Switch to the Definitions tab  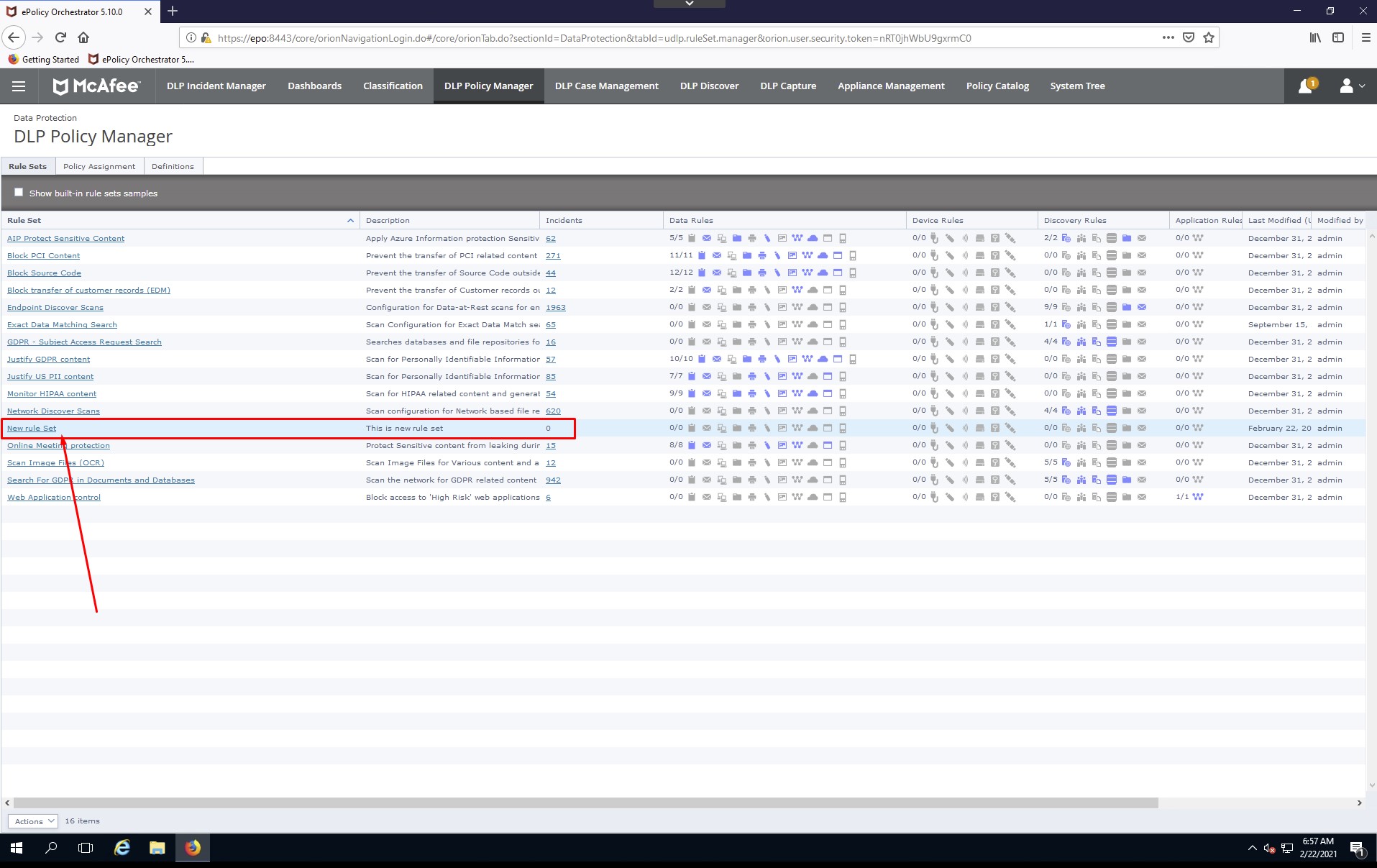173,166
